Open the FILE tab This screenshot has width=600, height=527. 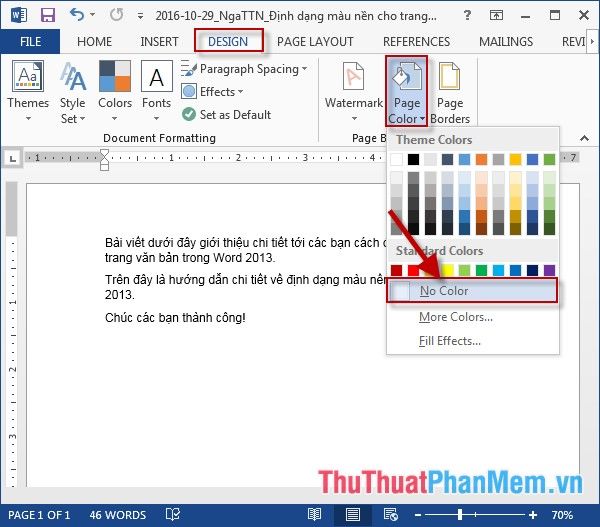pyautogui.click(x=30, y=41)
